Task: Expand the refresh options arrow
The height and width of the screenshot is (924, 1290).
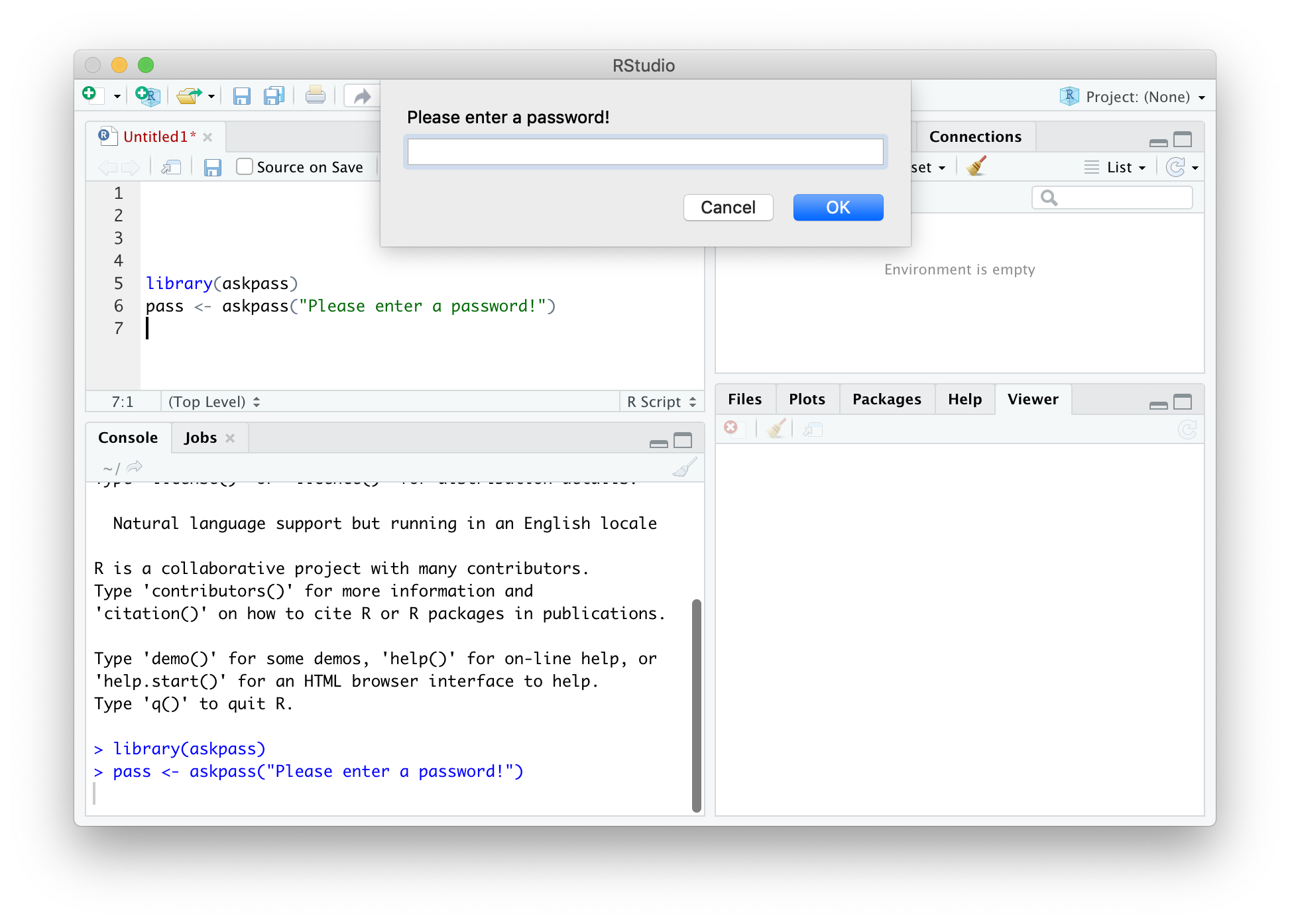Action: click(1195, 168)
